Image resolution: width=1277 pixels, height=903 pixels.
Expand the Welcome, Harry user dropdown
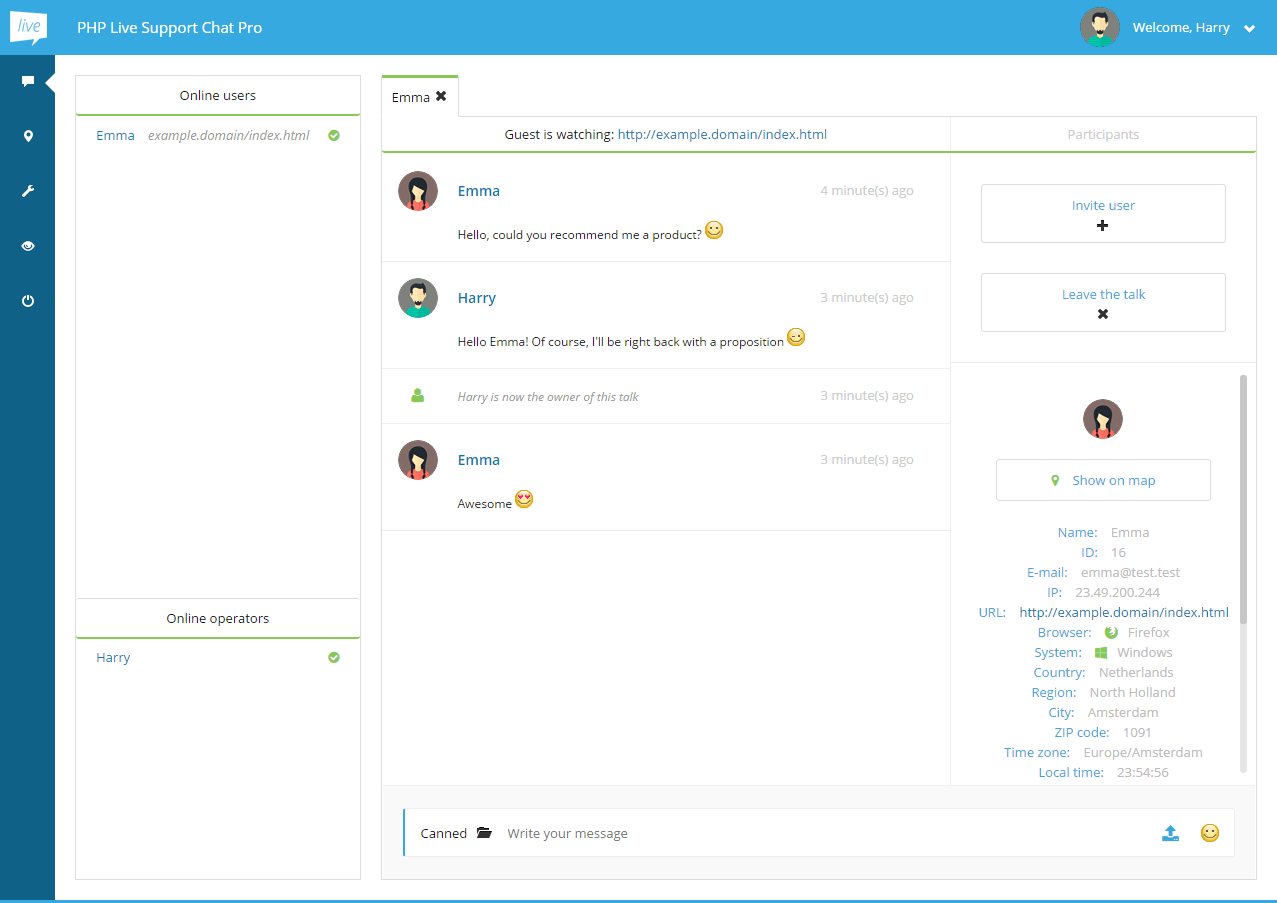[x=1249, y=29]
